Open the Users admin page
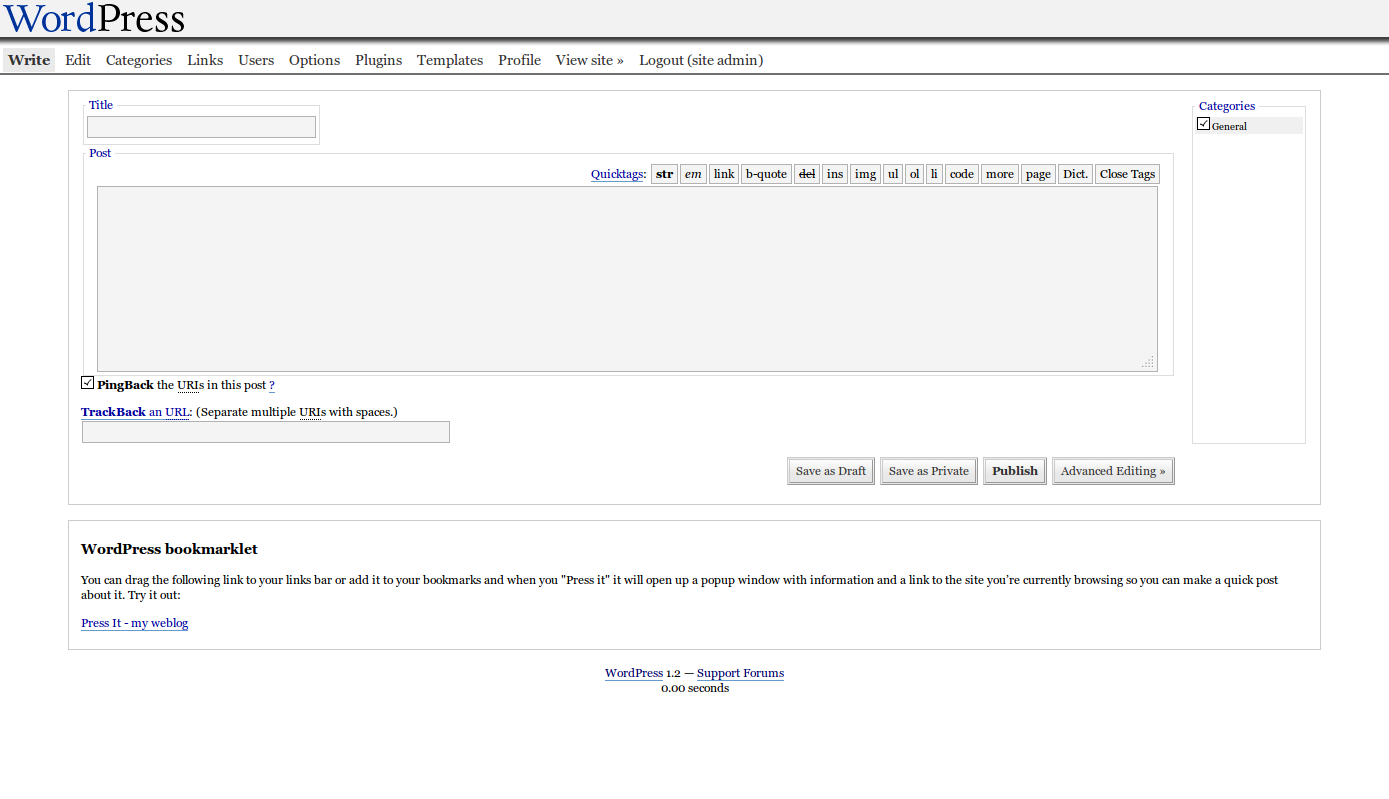1389x799 pixels. tap(256, 60)
